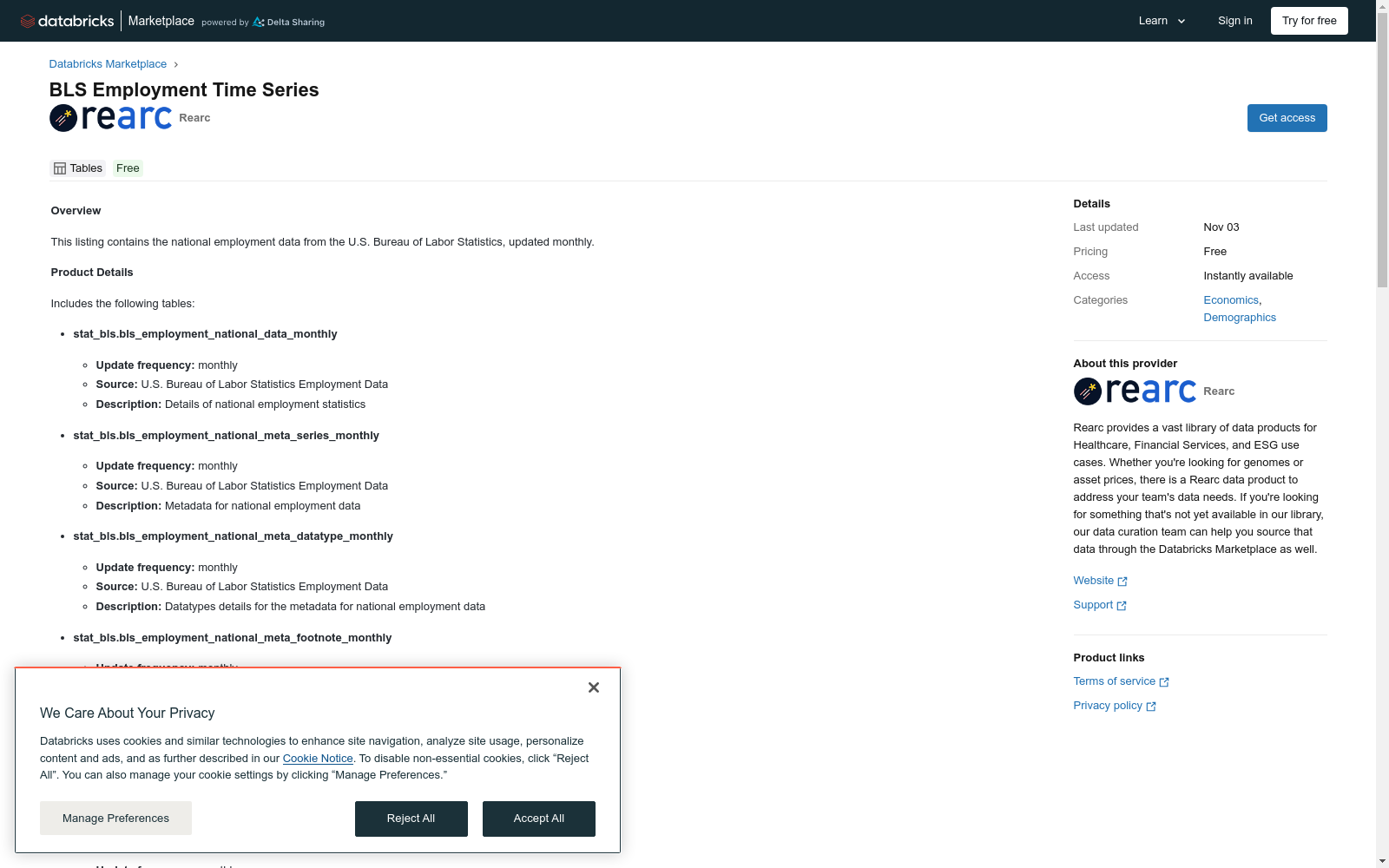
Task: Click the Rearc name beside the listing title logo
Action: click(194, 118)
